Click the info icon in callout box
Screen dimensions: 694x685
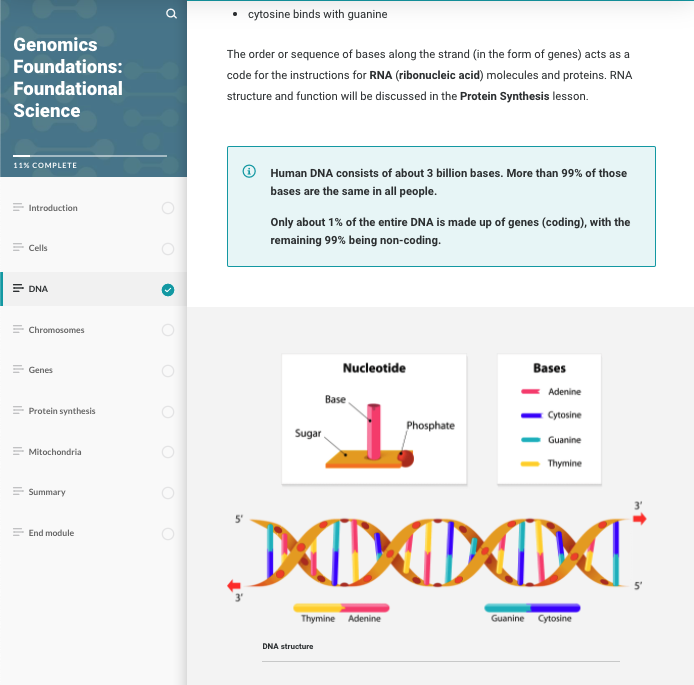coord(249,171)
